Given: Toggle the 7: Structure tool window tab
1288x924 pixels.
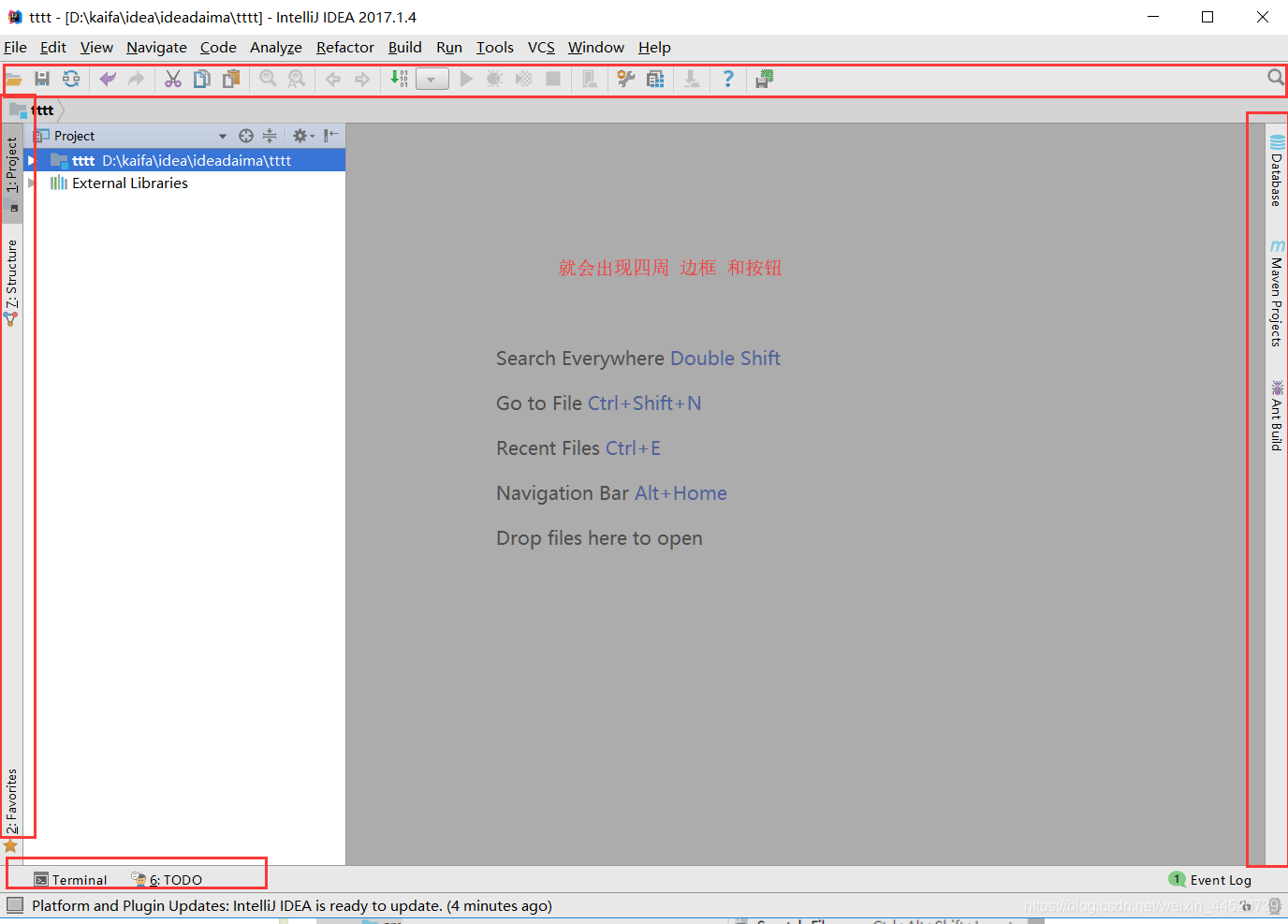Looking at the screenshot, I should coord(12,282).
